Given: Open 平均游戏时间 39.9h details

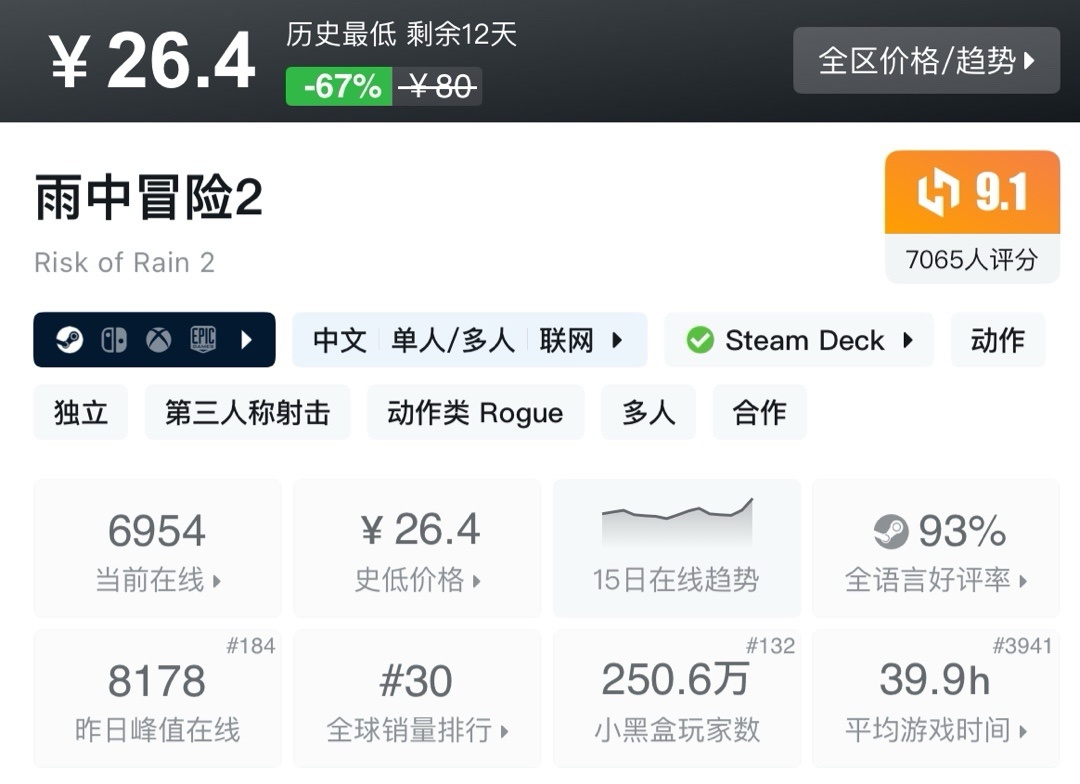Looking at the screenshot, I should pos(935,699).
